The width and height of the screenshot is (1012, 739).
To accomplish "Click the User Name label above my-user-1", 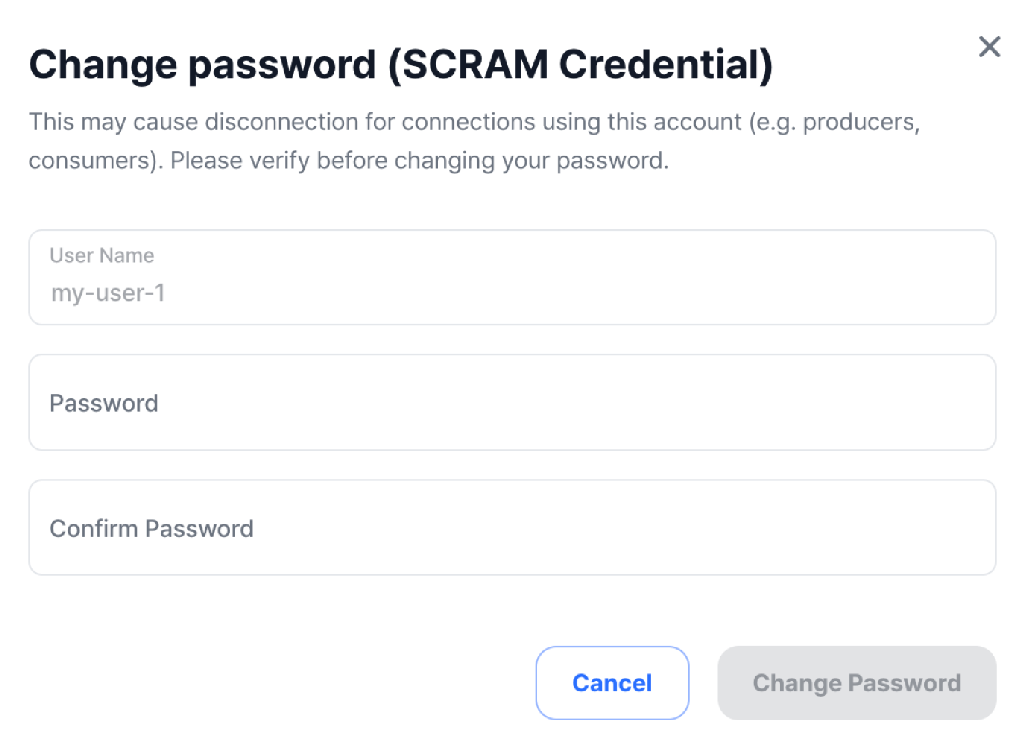I will (x=101, y=255).
